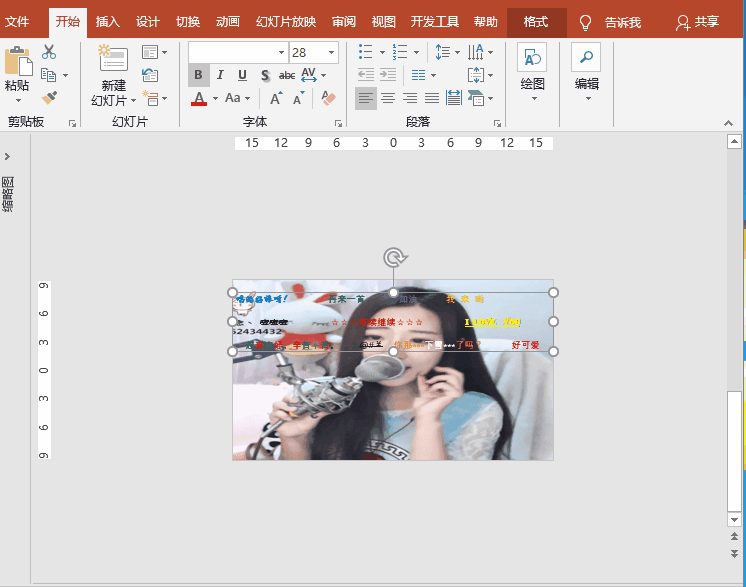Screen dimensions: 746x587
Task: Click the Cut scissors icon
Action: (x=49, y=52)
